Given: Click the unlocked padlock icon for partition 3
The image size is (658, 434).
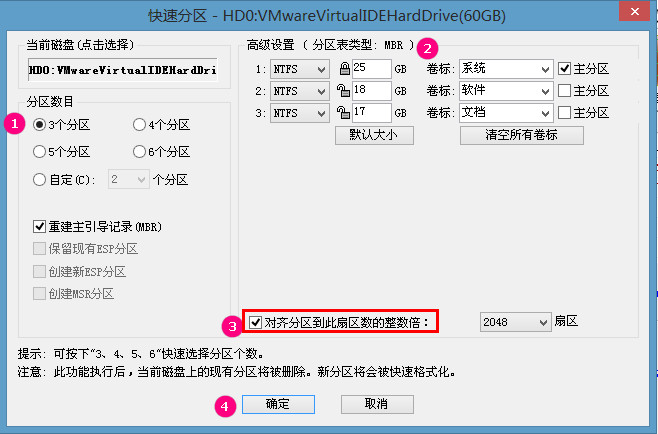Looking at the screenshot, I should [343, 112].
